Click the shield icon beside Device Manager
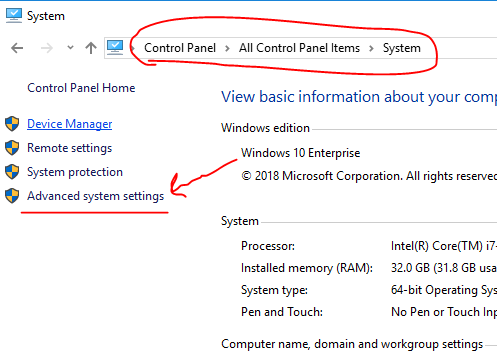This screenshot has height=361, width=497. tap(12, 124)
